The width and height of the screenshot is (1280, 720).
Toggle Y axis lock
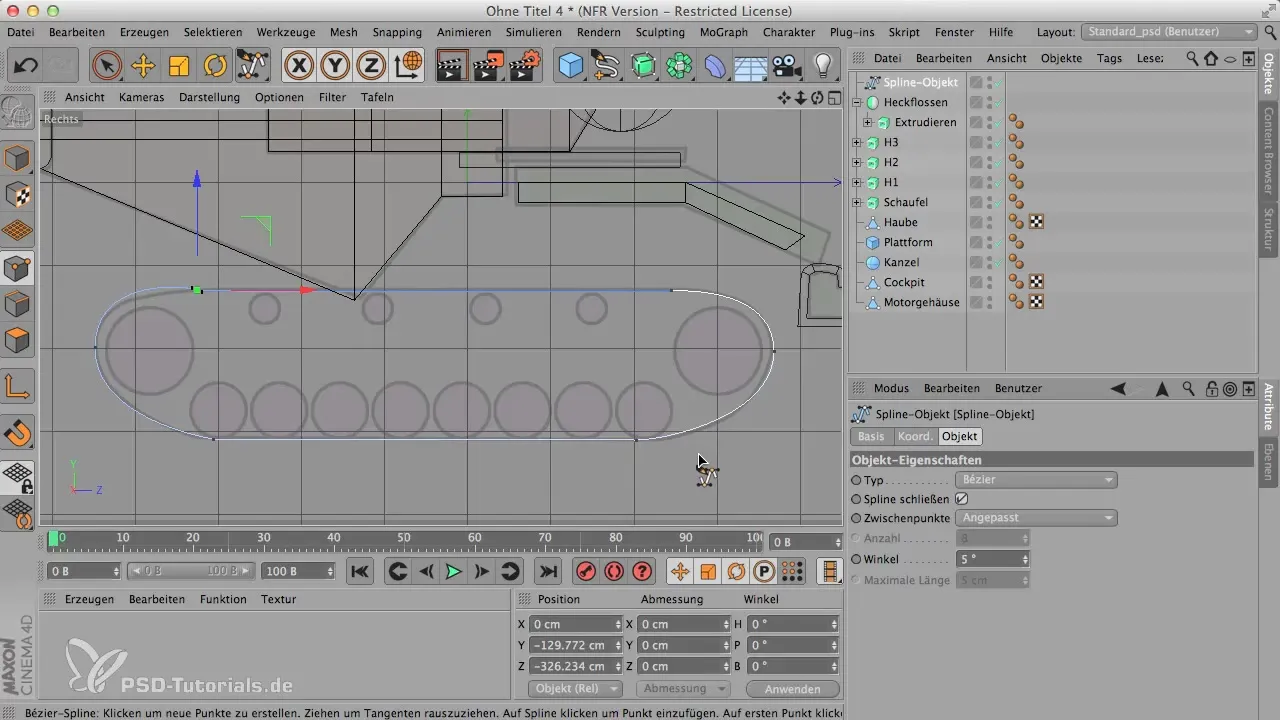[x=335, y=67]
